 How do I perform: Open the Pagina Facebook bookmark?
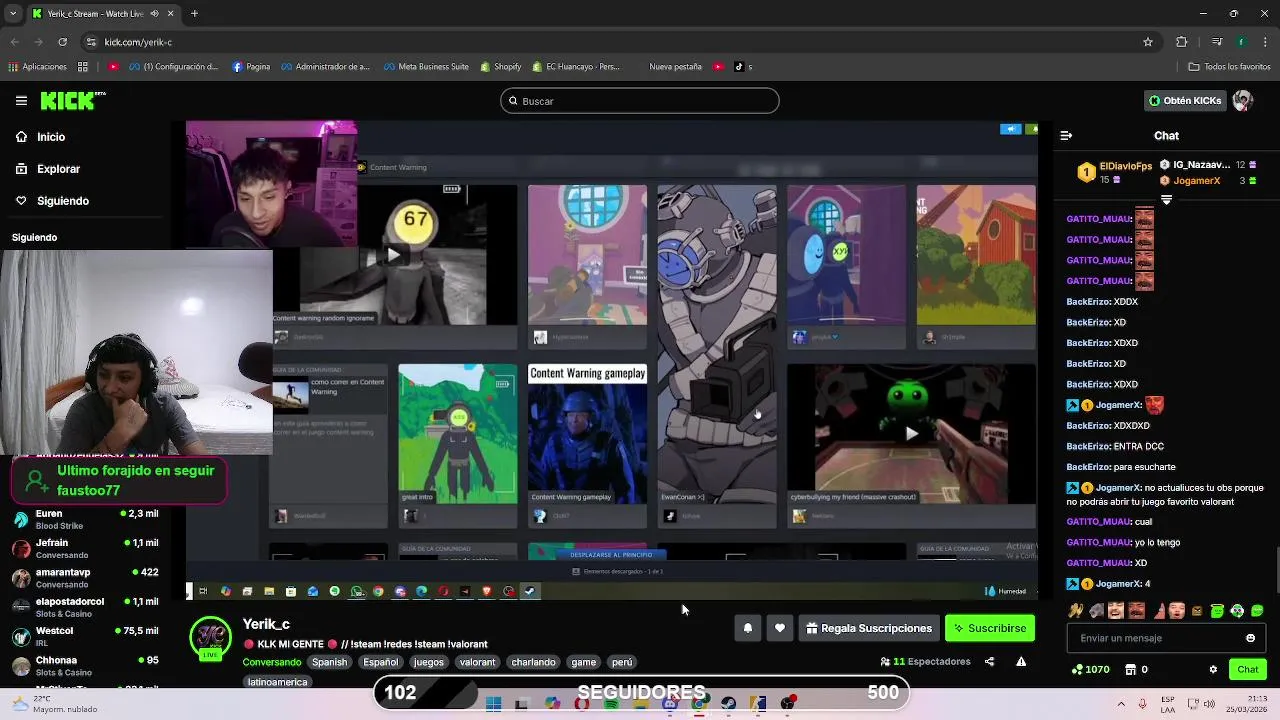pos(251,67)
